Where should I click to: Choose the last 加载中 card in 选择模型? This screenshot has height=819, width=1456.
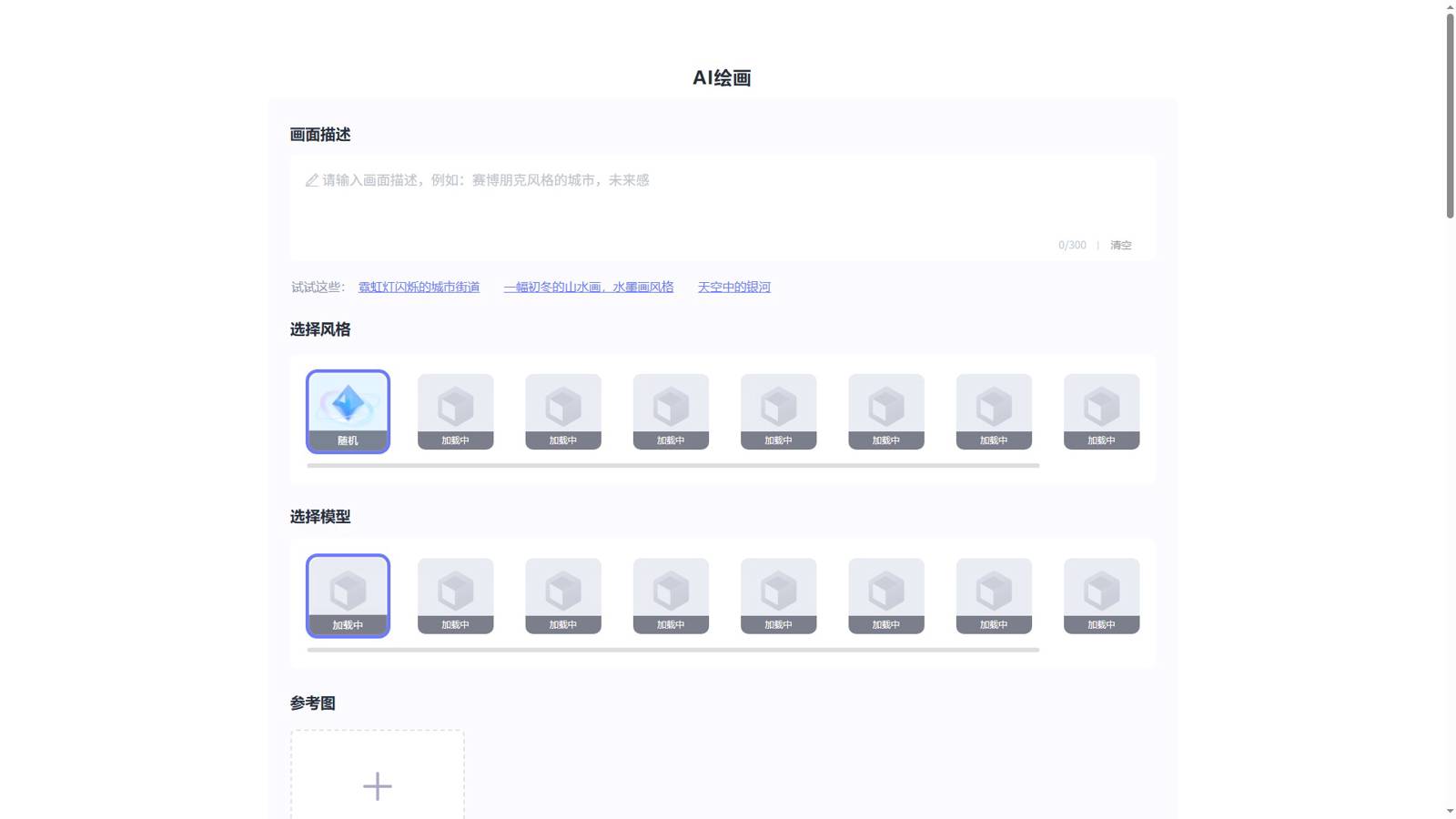click(1101, 596)
